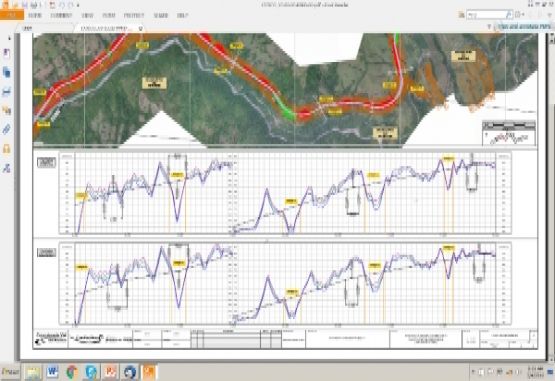Close the open PDF document tab
The width and height of the screenshot is (555, 381).
tap(141, 28)
